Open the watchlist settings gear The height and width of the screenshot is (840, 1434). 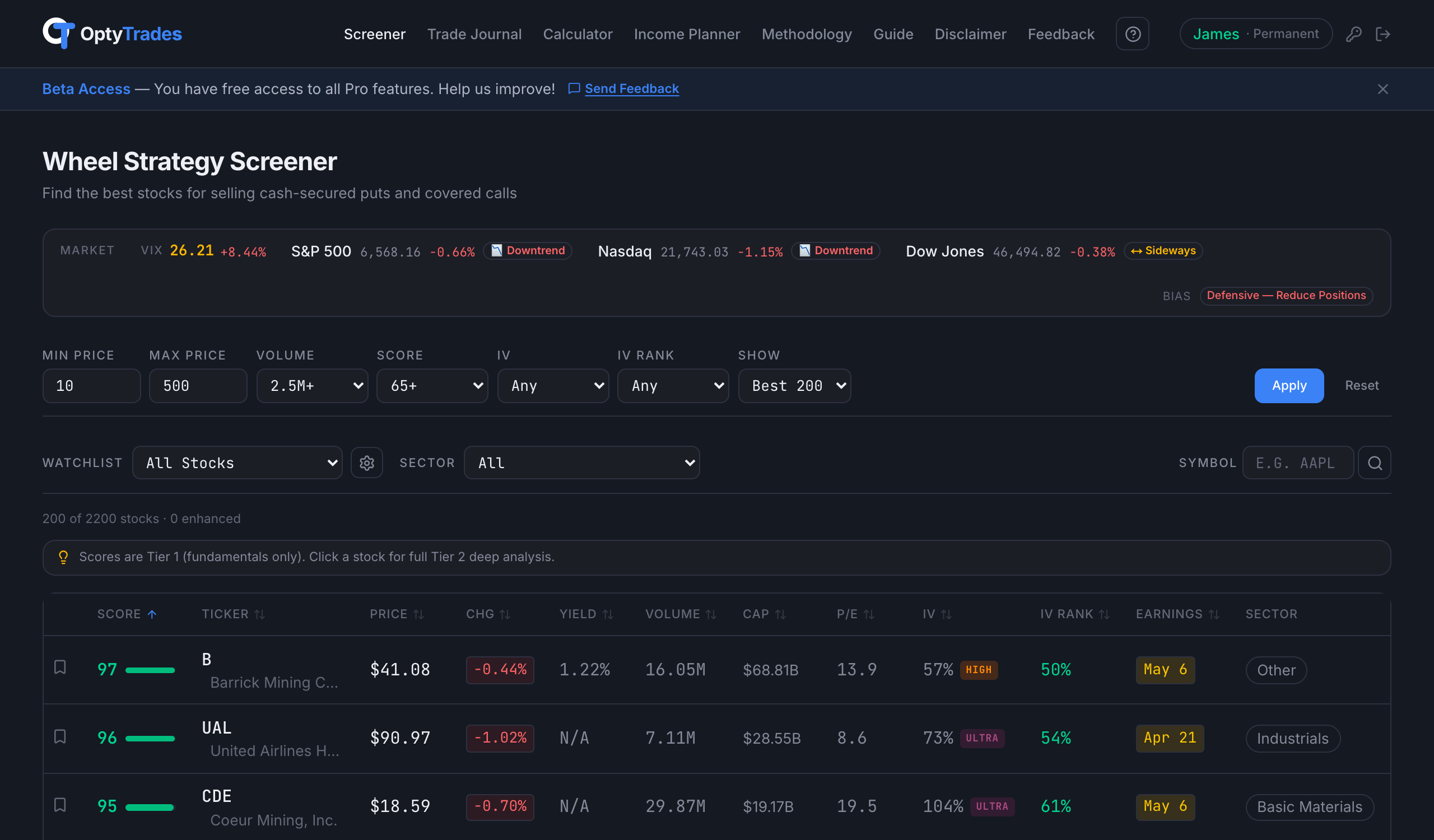coord(367,463)
